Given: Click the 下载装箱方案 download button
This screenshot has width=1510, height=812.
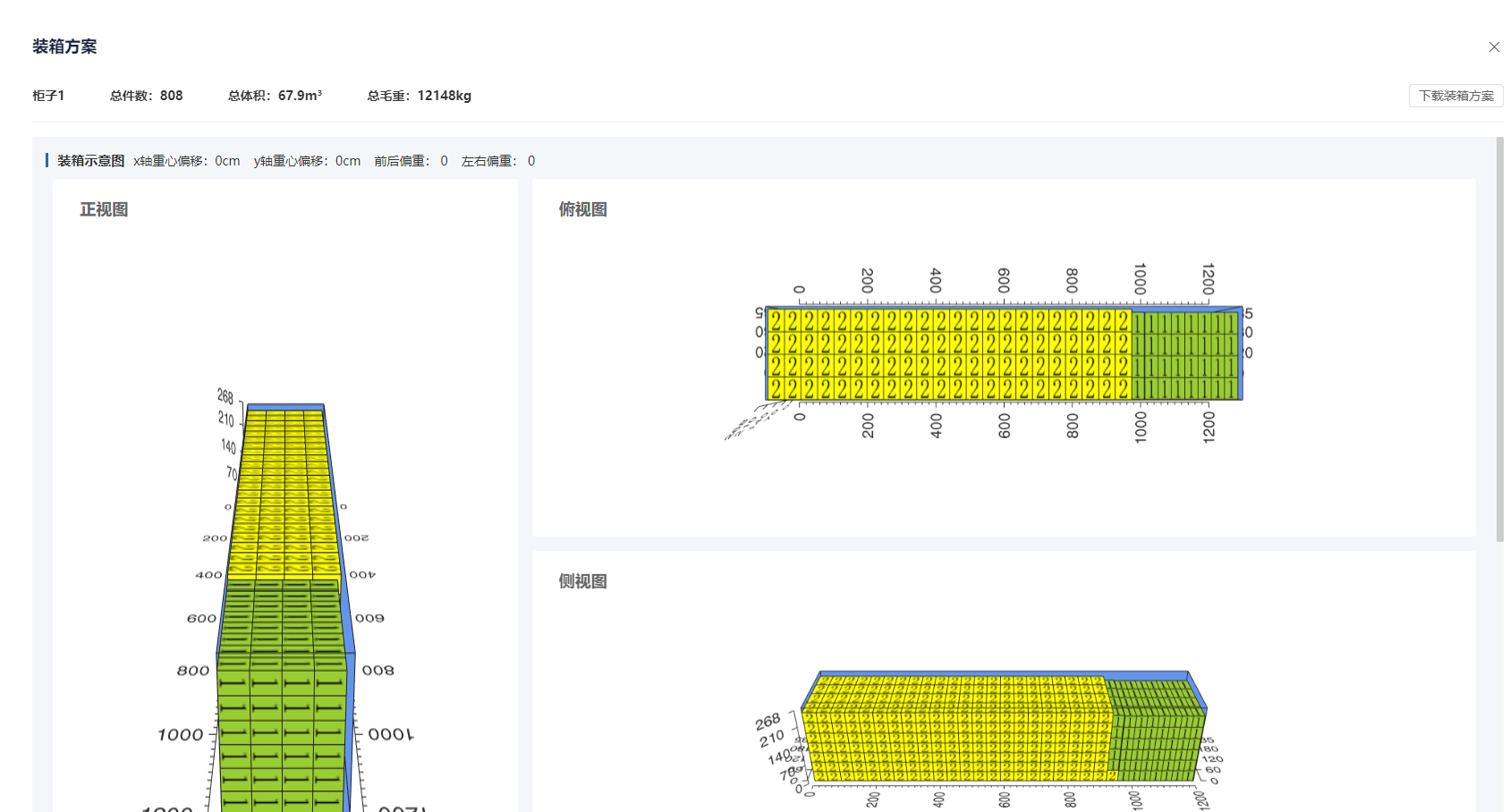Looking at the screenshot, I should [x=1455, y=96].
